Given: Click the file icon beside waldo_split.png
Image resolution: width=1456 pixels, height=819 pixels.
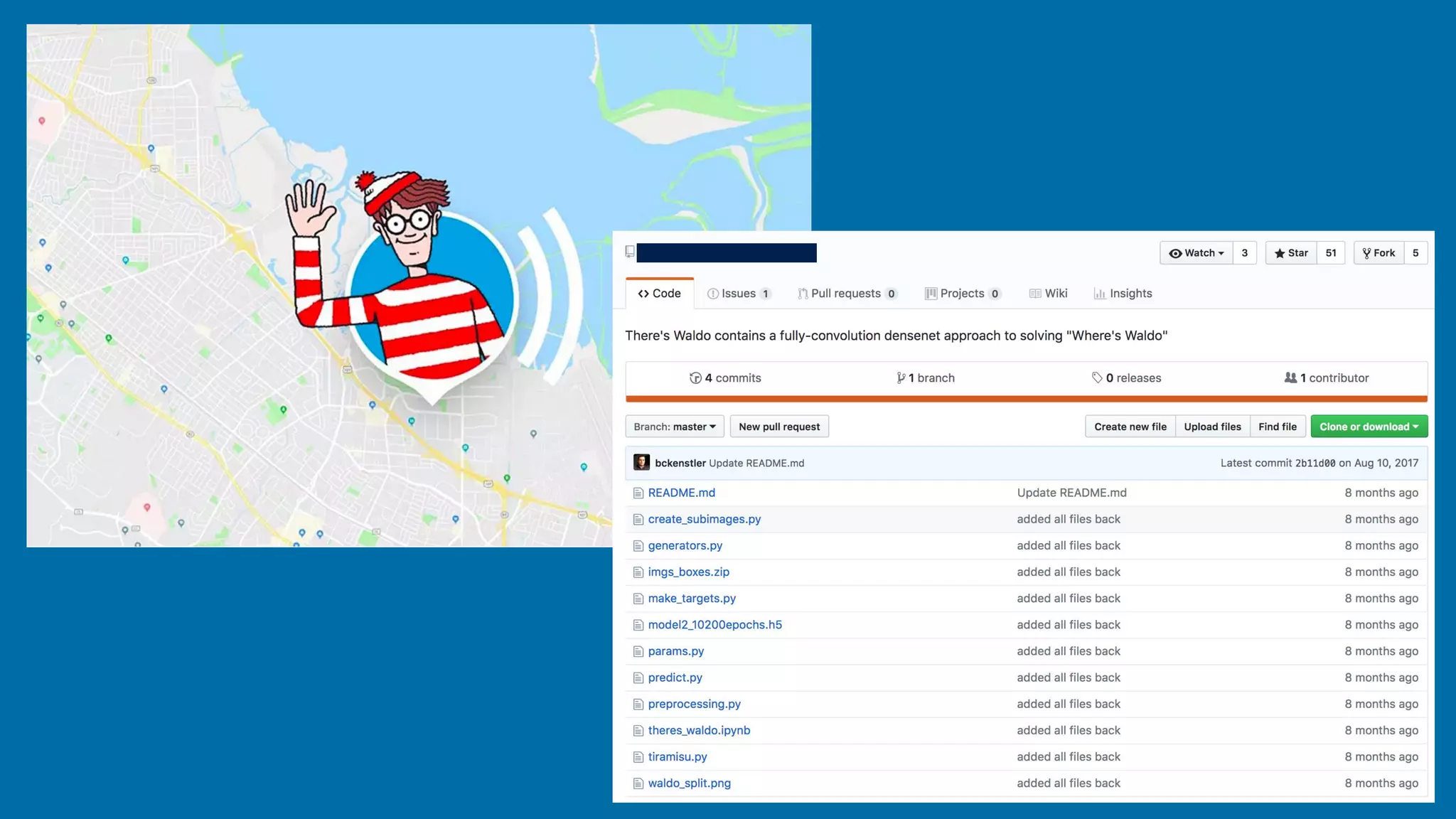Looking at the screenshot, I should [638, 783].
